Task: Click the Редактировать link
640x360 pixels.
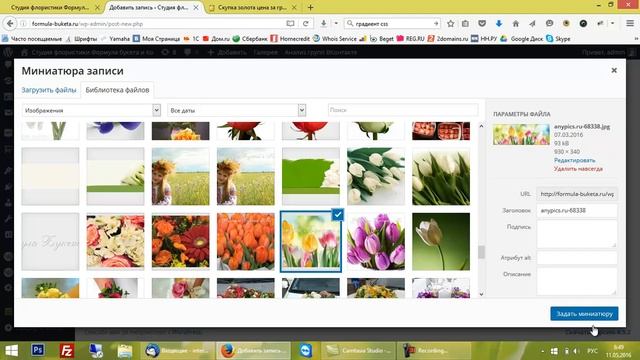Action: click(x=575, y=160)
